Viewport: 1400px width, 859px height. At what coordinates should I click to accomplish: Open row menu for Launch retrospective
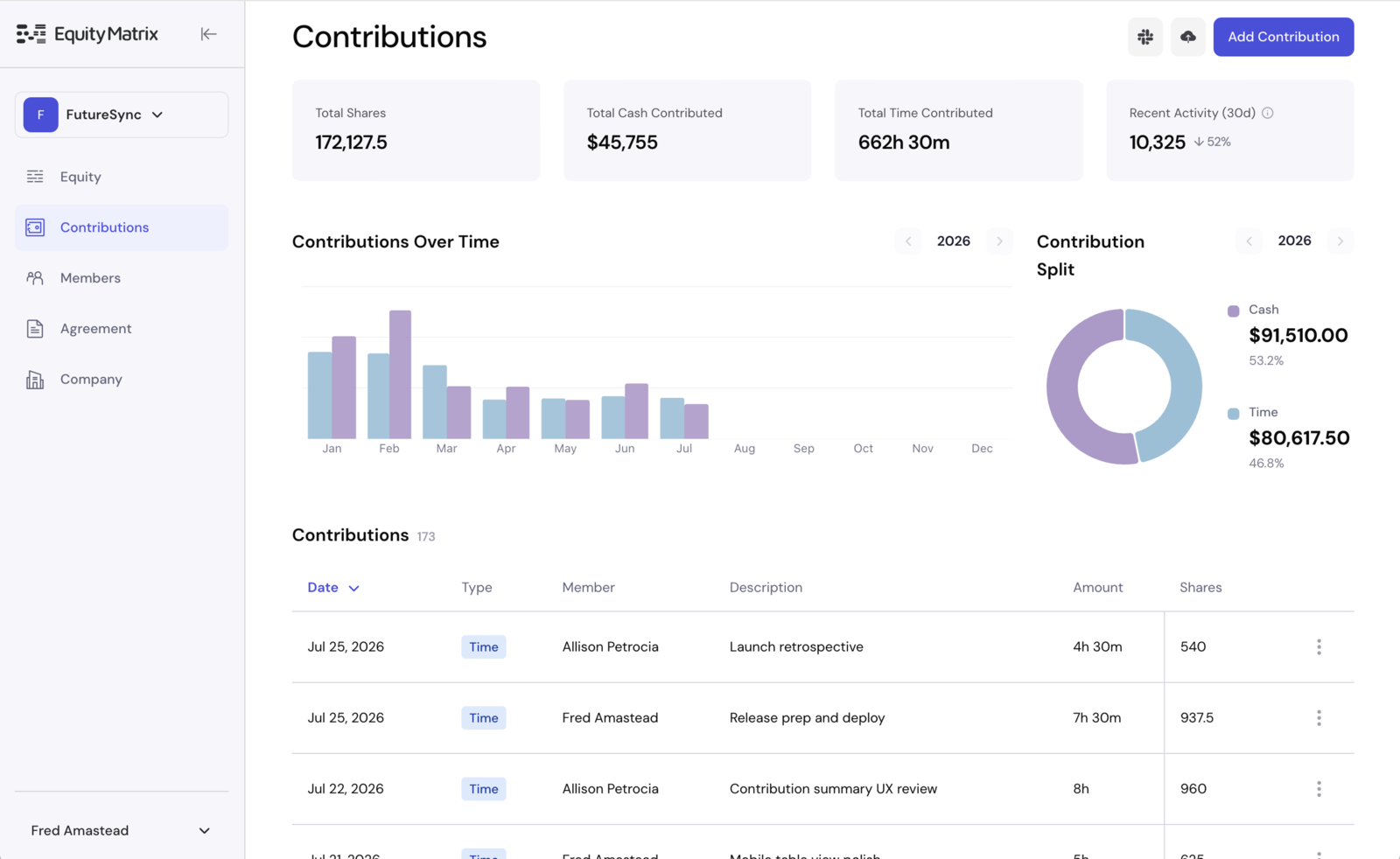click(x=1319, y=647)
